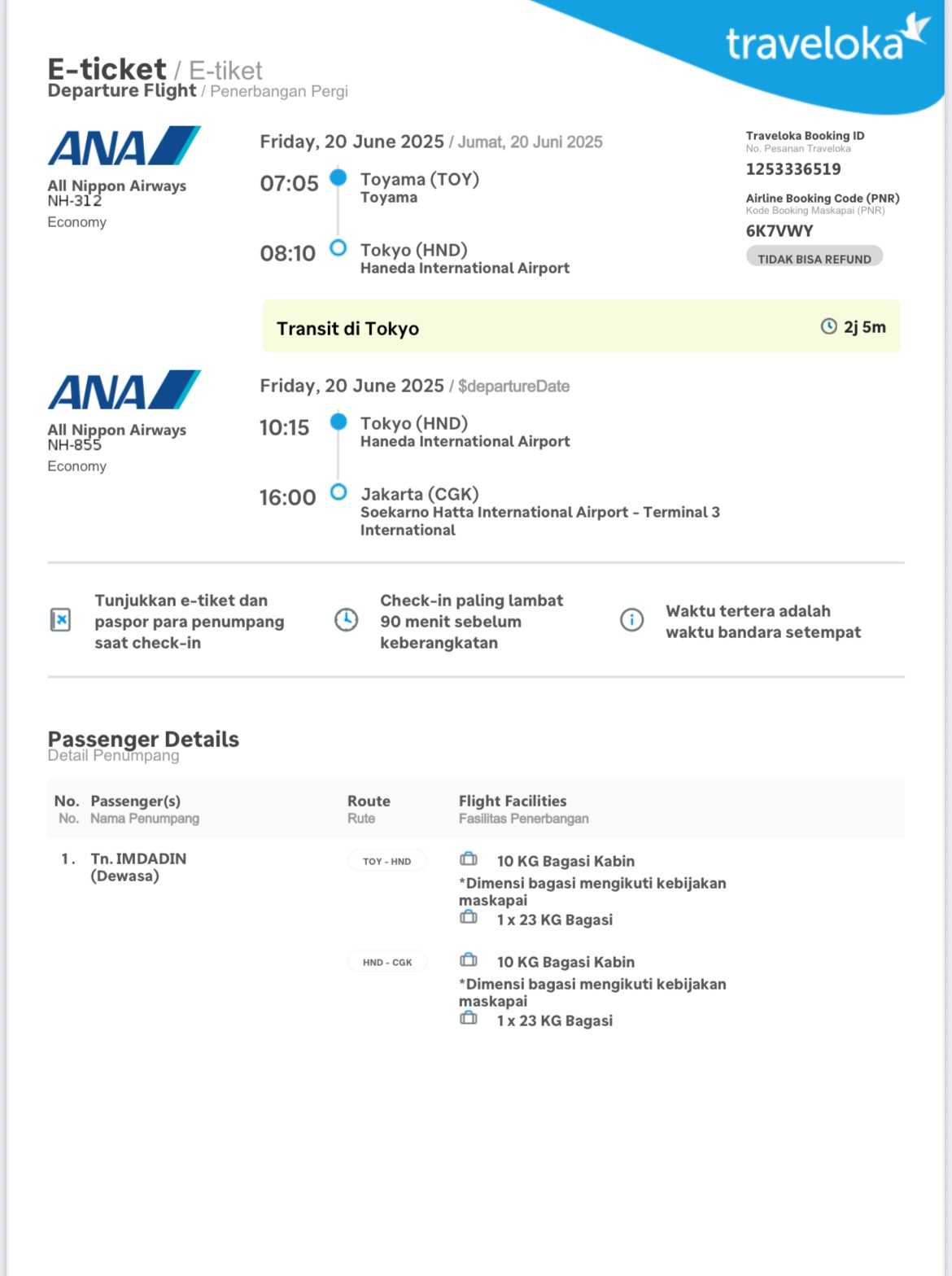The image size is (952, 1276).
Task: Click the Jakarta arrival hollow circle marker
Action: click(338, 492)
